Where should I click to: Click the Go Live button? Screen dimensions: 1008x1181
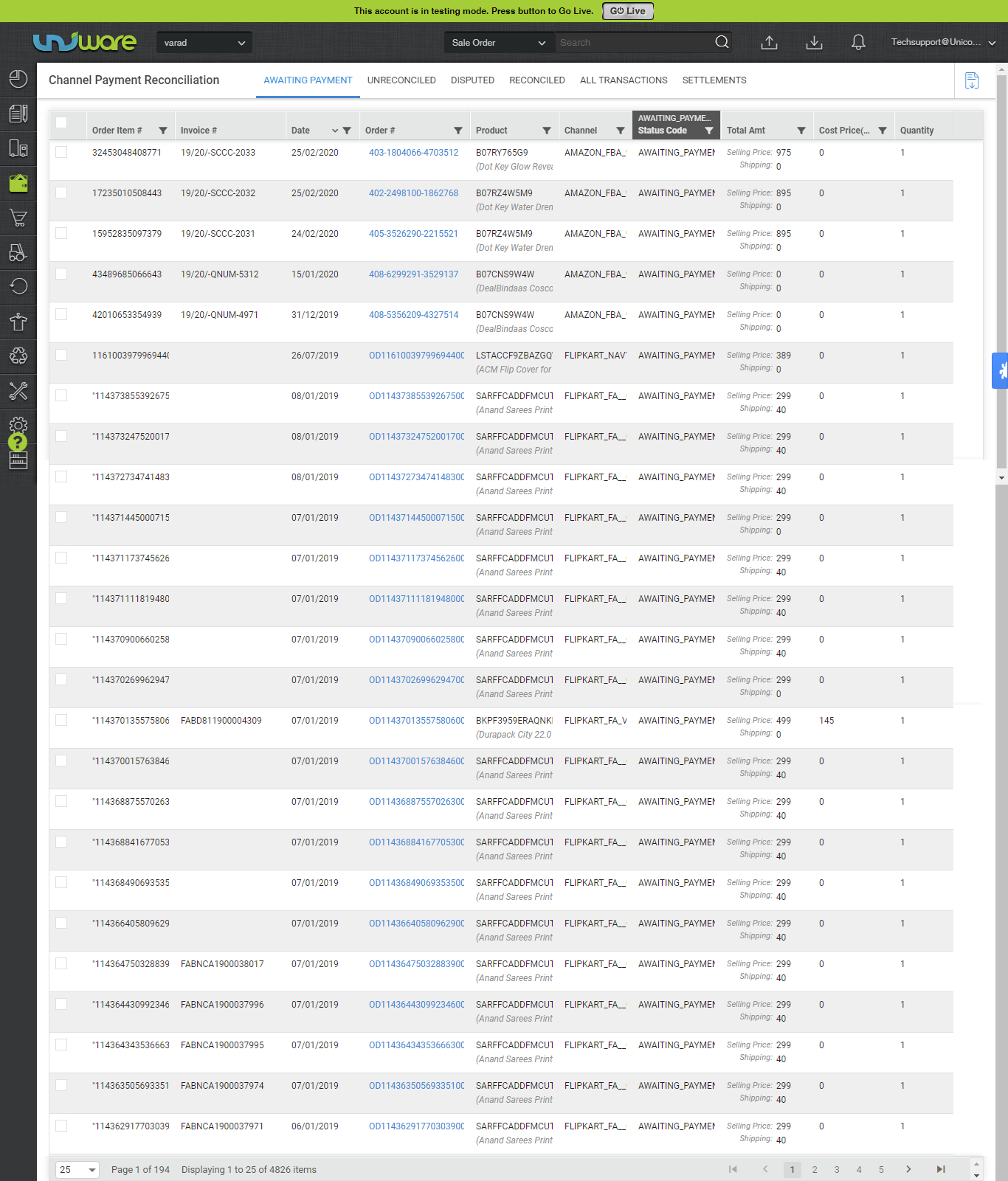628,11
